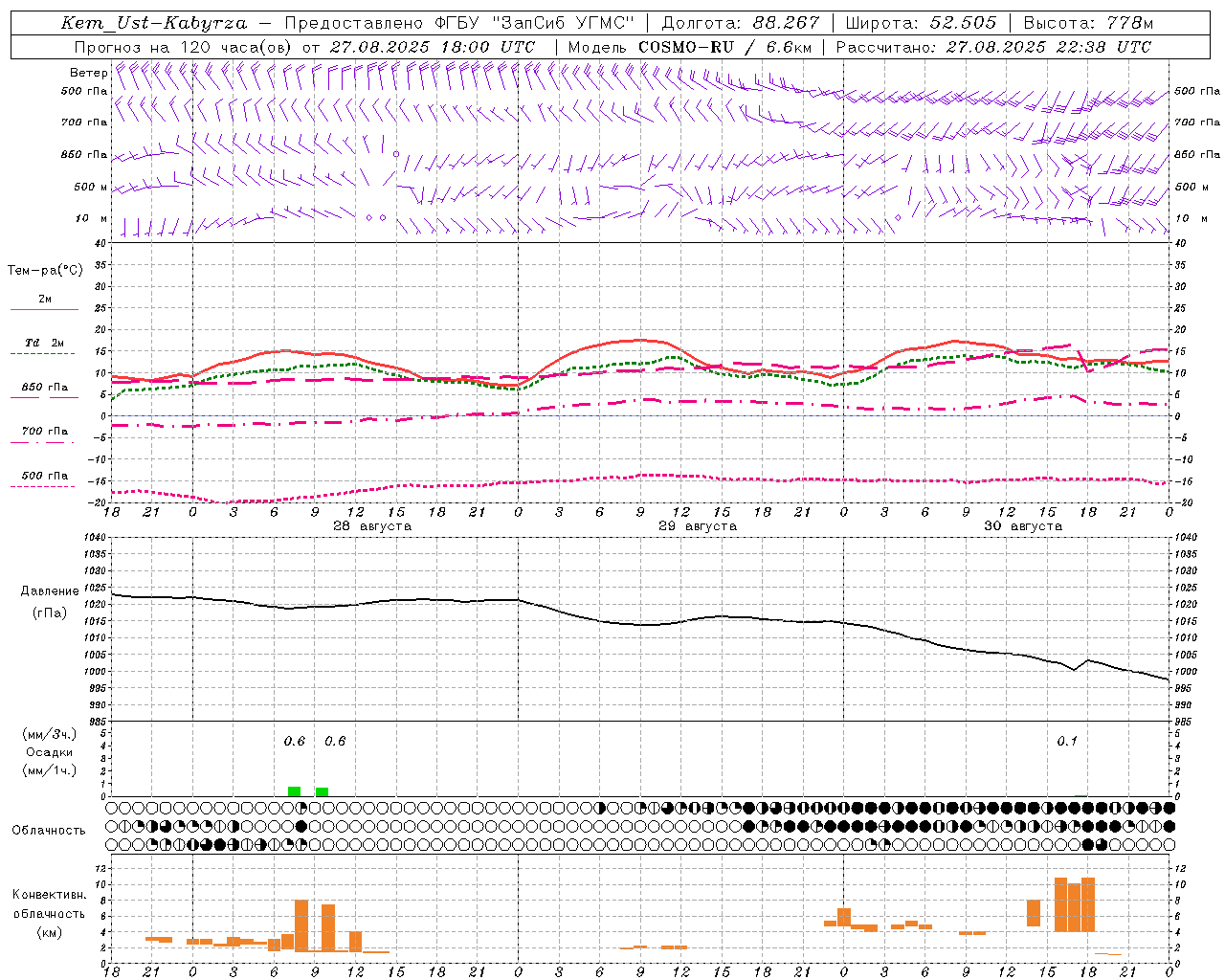Click the green precipitation bar below first 0.6
Viewport: 1225px width, 980px height.
click(294, 791)
